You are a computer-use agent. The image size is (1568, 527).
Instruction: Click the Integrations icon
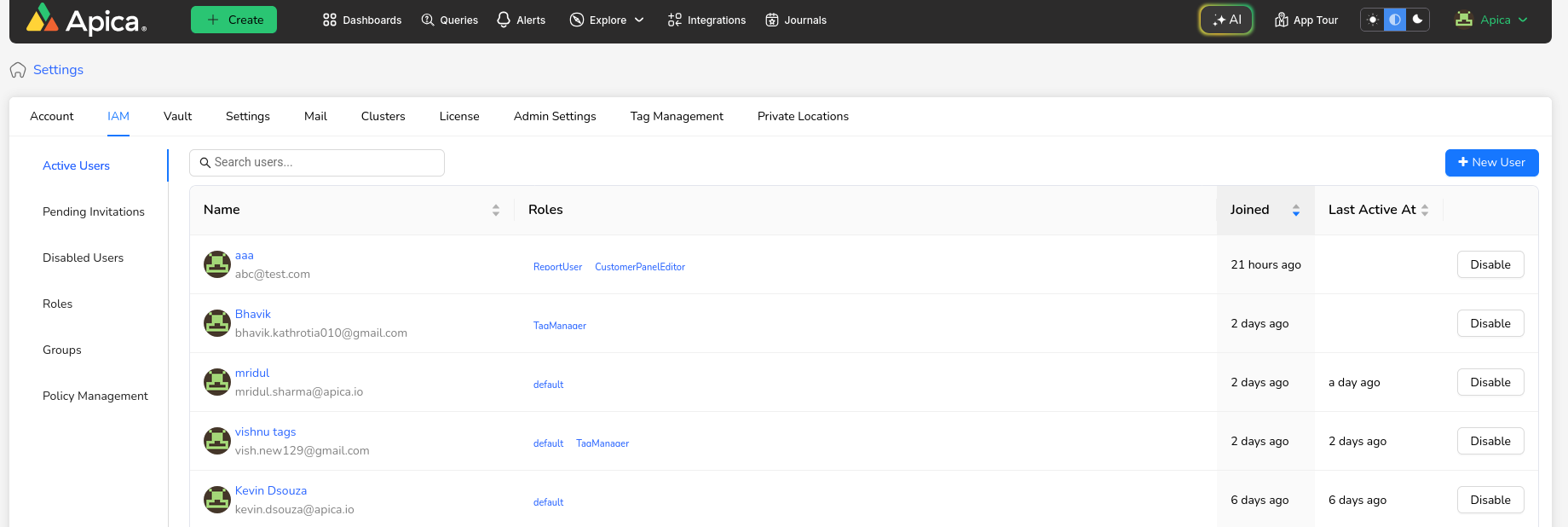coord(675,20)
